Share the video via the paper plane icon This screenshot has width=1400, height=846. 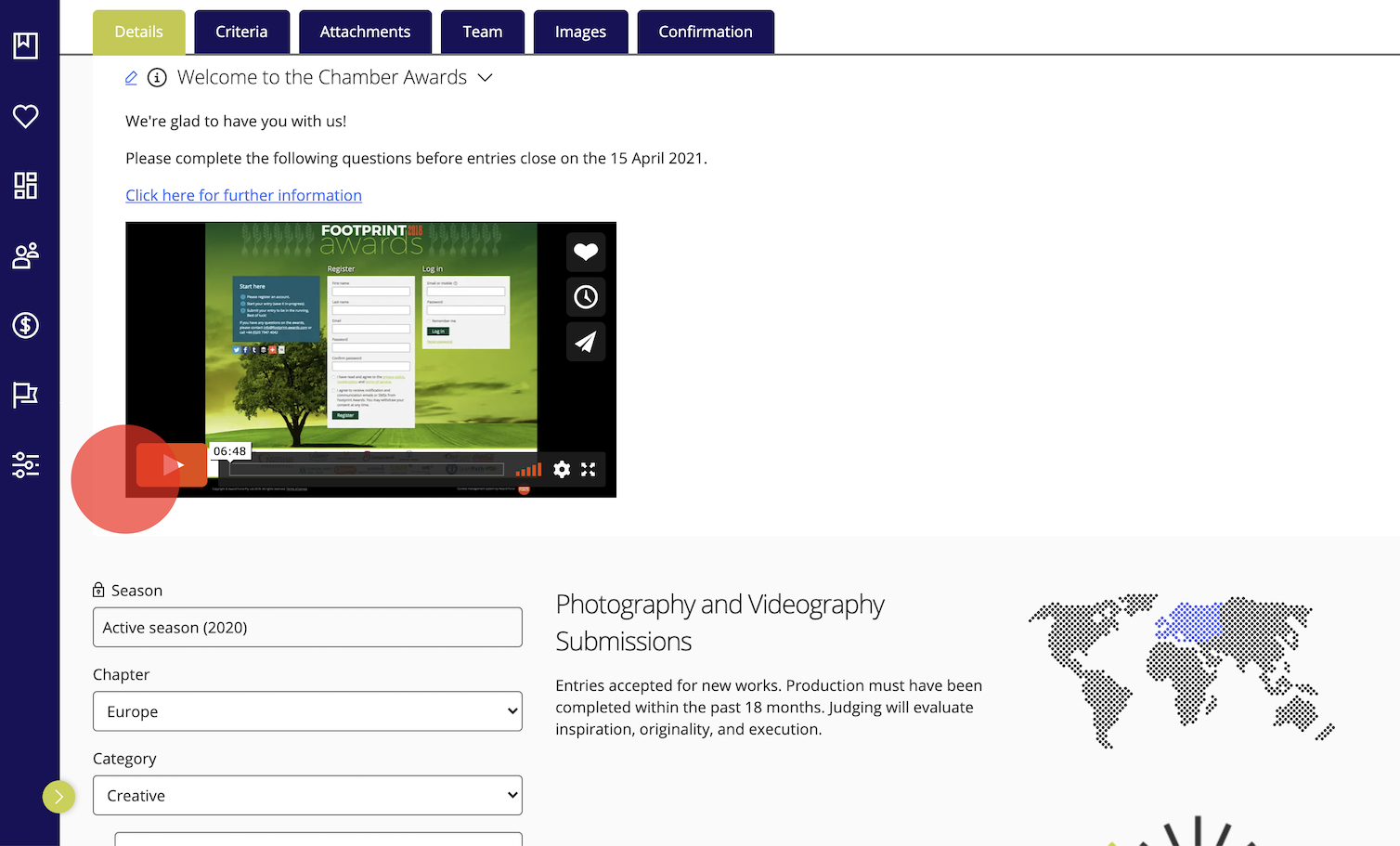click(x=585, y=341)
